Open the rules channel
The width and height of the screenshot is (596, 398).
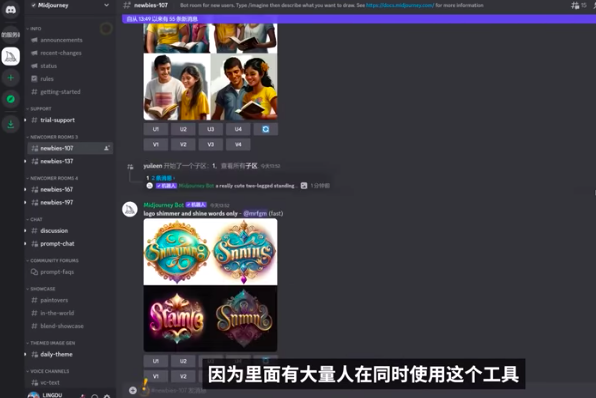coord(47,79)
